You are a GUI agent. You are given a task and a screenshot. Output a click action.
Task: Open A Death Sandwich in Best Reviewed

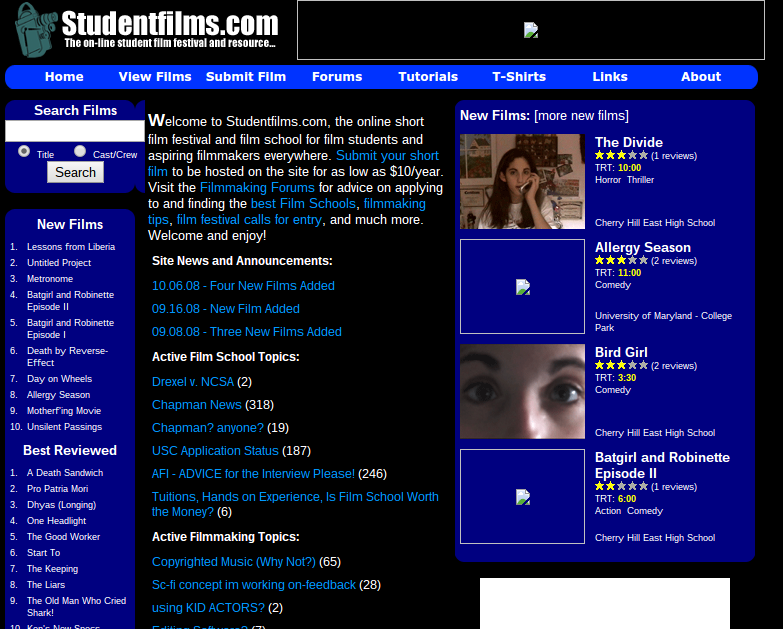point(65,472)
